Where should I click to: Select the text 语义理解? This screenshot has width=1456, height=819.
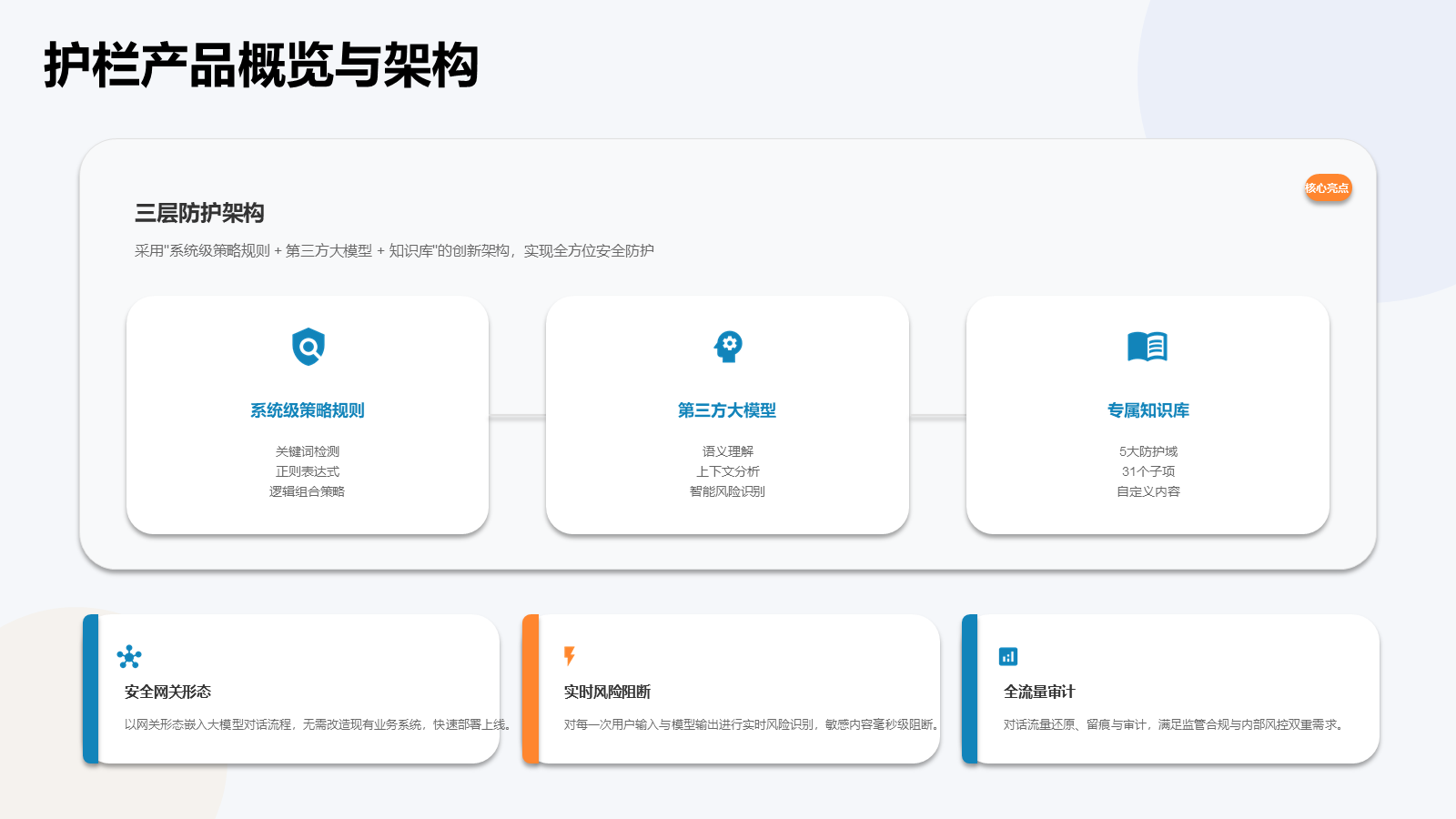[728, 451]
